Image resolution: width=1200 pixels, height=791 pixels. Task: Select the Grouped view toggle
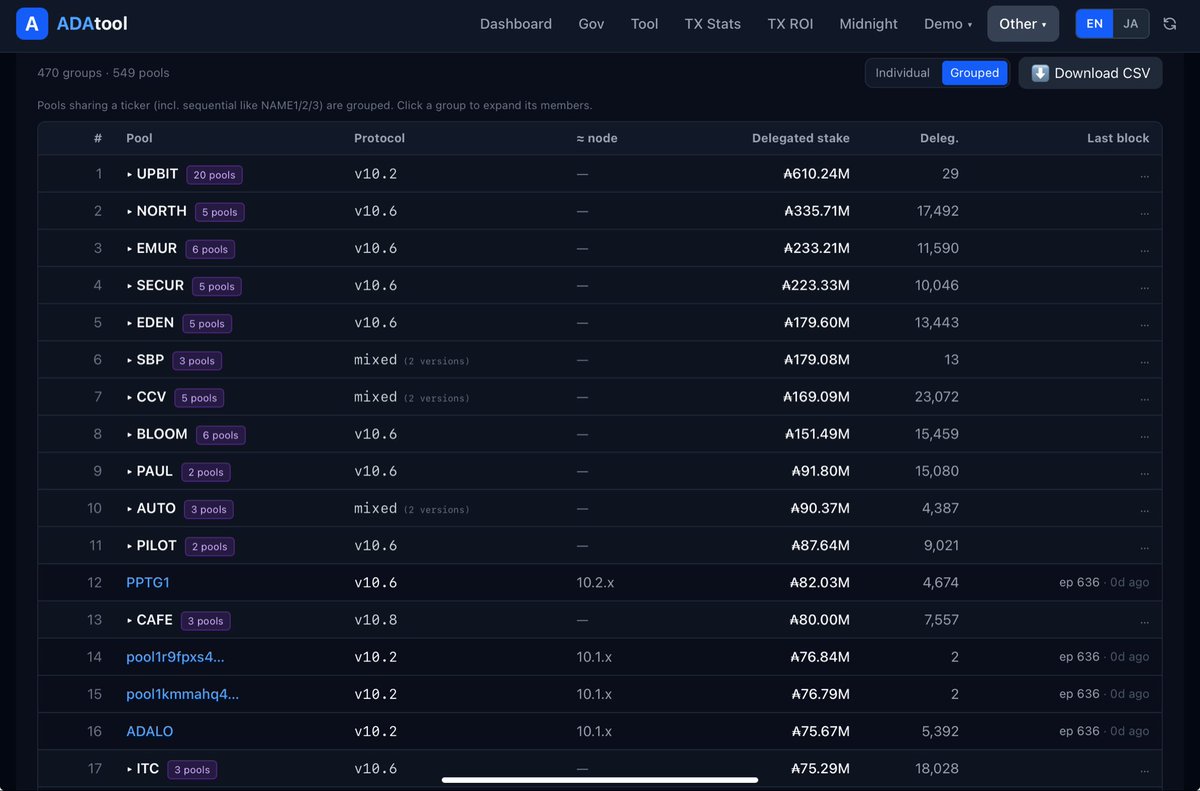(974, 73)
